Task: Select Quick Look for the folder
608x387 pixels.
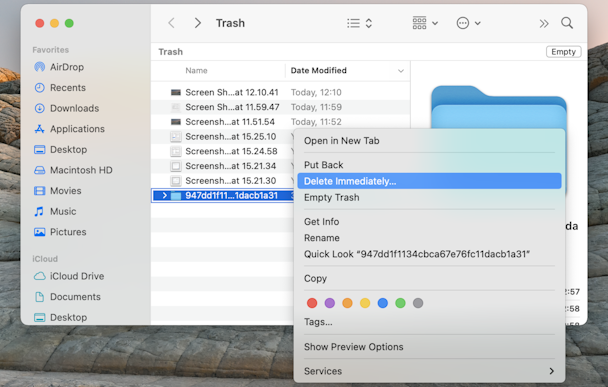Action: click(417, 254)
